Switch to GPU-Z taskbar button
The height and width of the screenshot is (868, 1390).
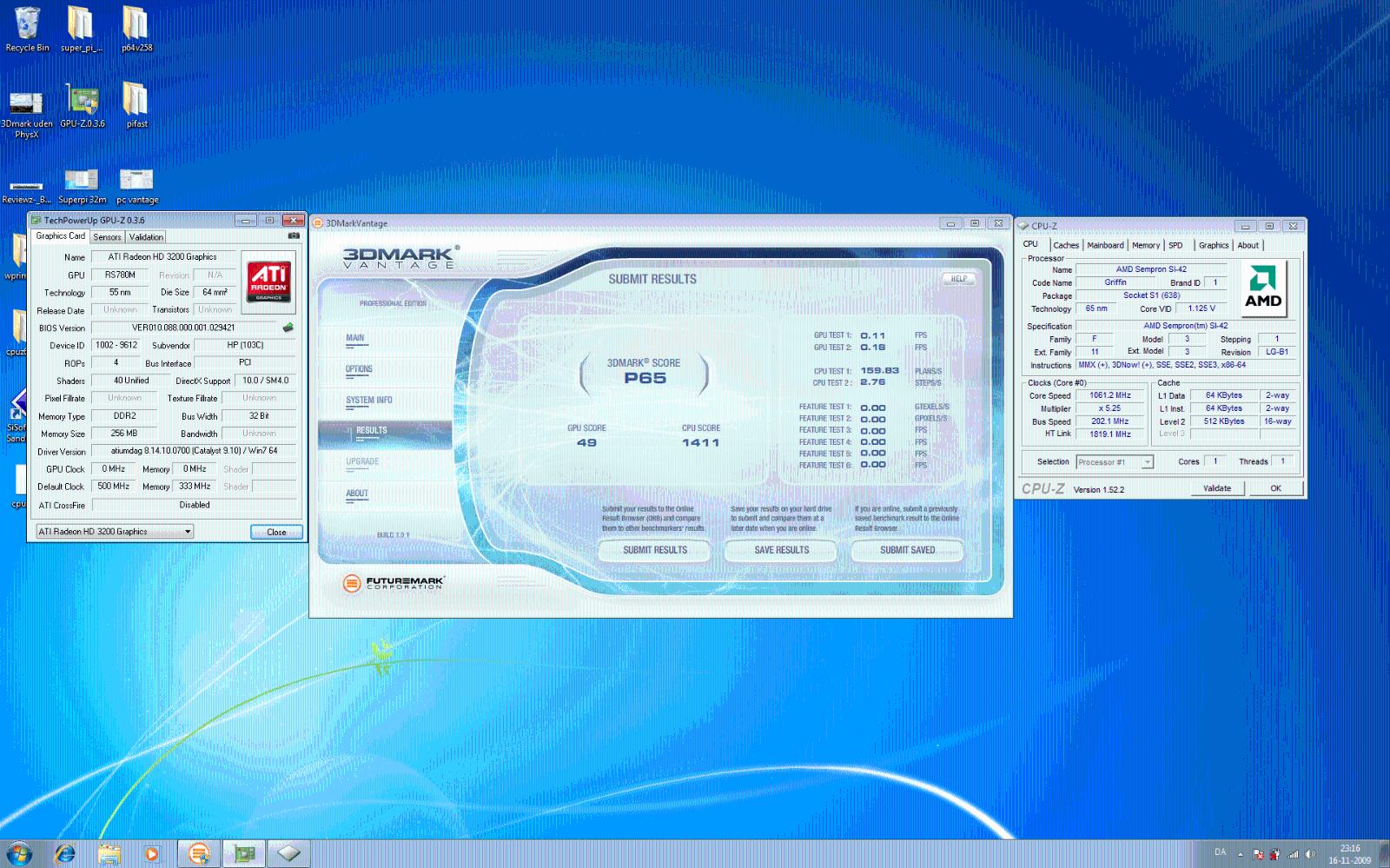tap(244, 853)
